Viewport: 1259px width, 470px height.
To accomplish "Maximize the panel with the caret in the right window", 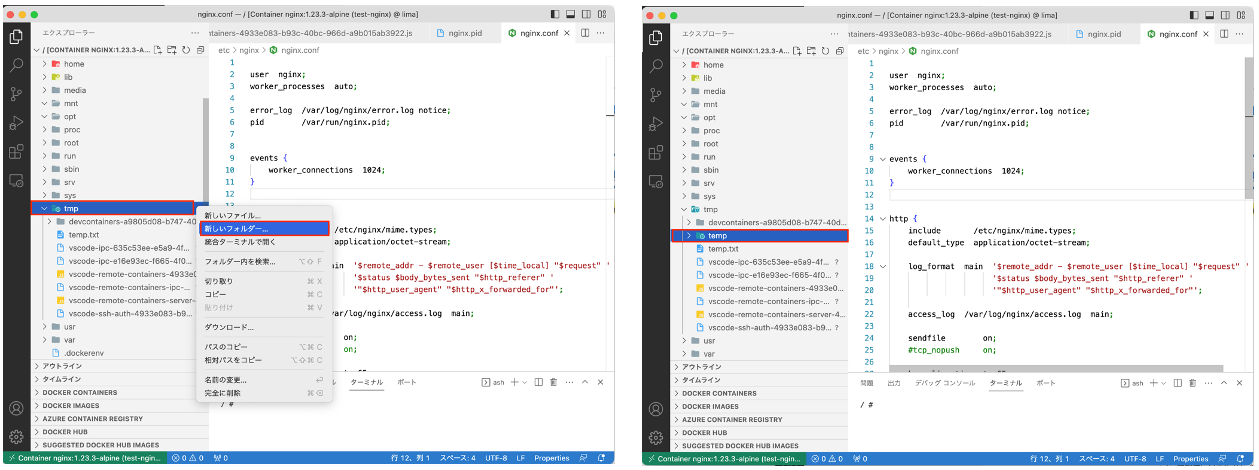I will pos(1225,383).
